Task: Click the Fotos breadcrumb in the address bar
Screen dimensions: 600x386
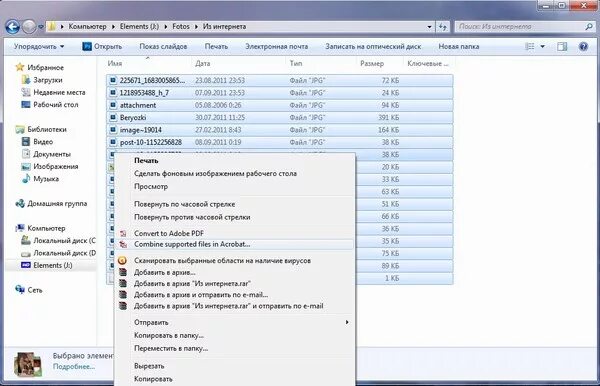Action: (x=181, y=26)
